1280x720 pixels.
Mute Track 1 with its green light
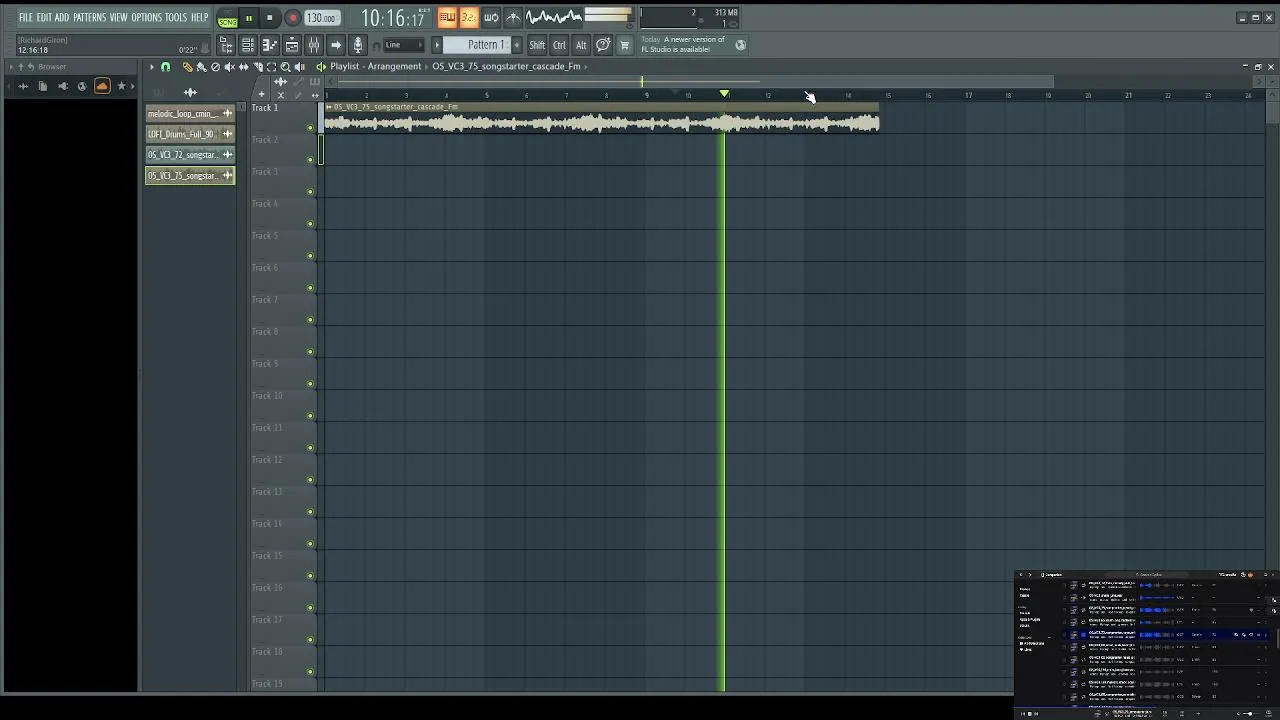point(310,128)
